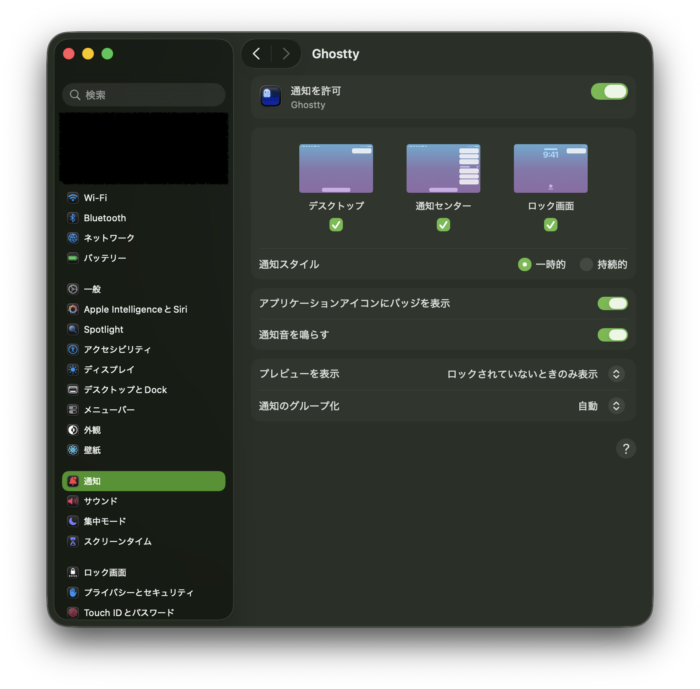700x689 pixels.
Task: Uncheck the デスクトップ checkbox
Action: [336, 225]
